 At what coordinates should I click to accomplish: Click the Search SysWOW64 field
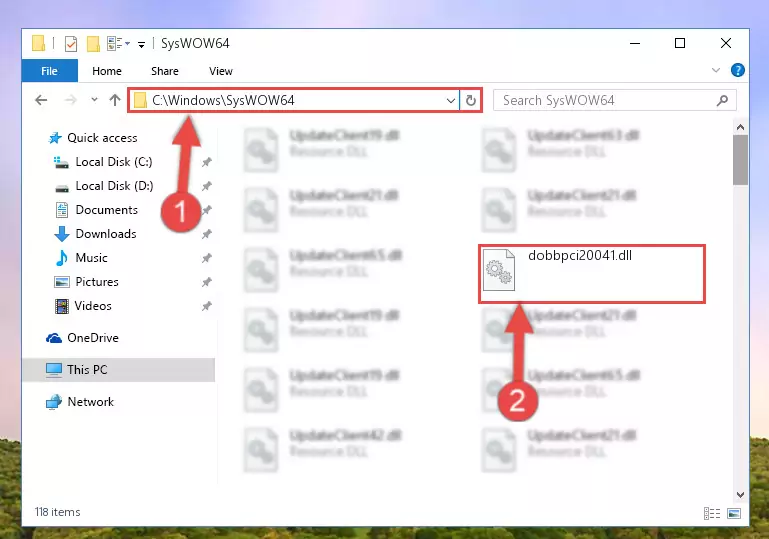click(x=615, y=101)
